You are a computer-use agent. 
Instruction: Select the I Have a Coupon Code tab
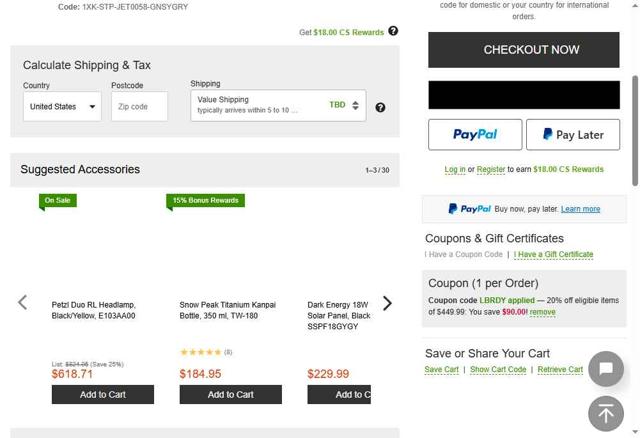point(464,254)
